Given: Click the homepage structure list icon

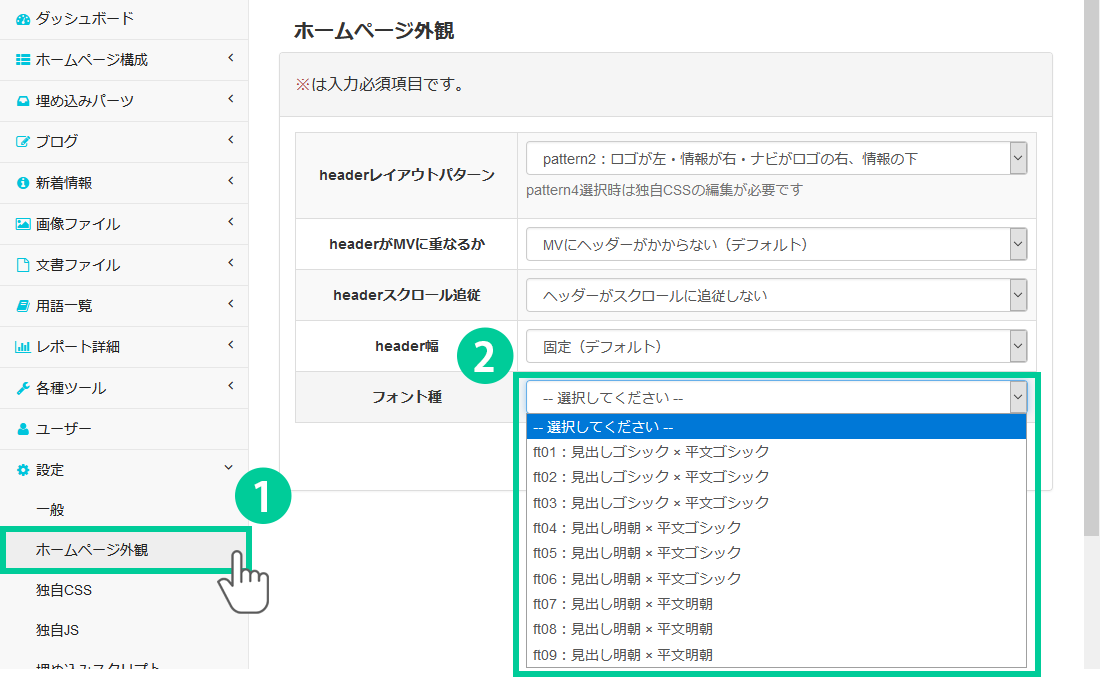Looking at the screenshot, I should click(x=23, y=60).
